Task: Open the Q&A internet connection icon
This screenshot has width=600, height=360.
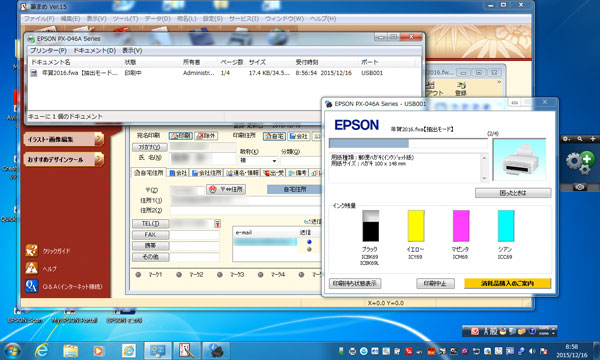Action: click(x=31, y=286)
